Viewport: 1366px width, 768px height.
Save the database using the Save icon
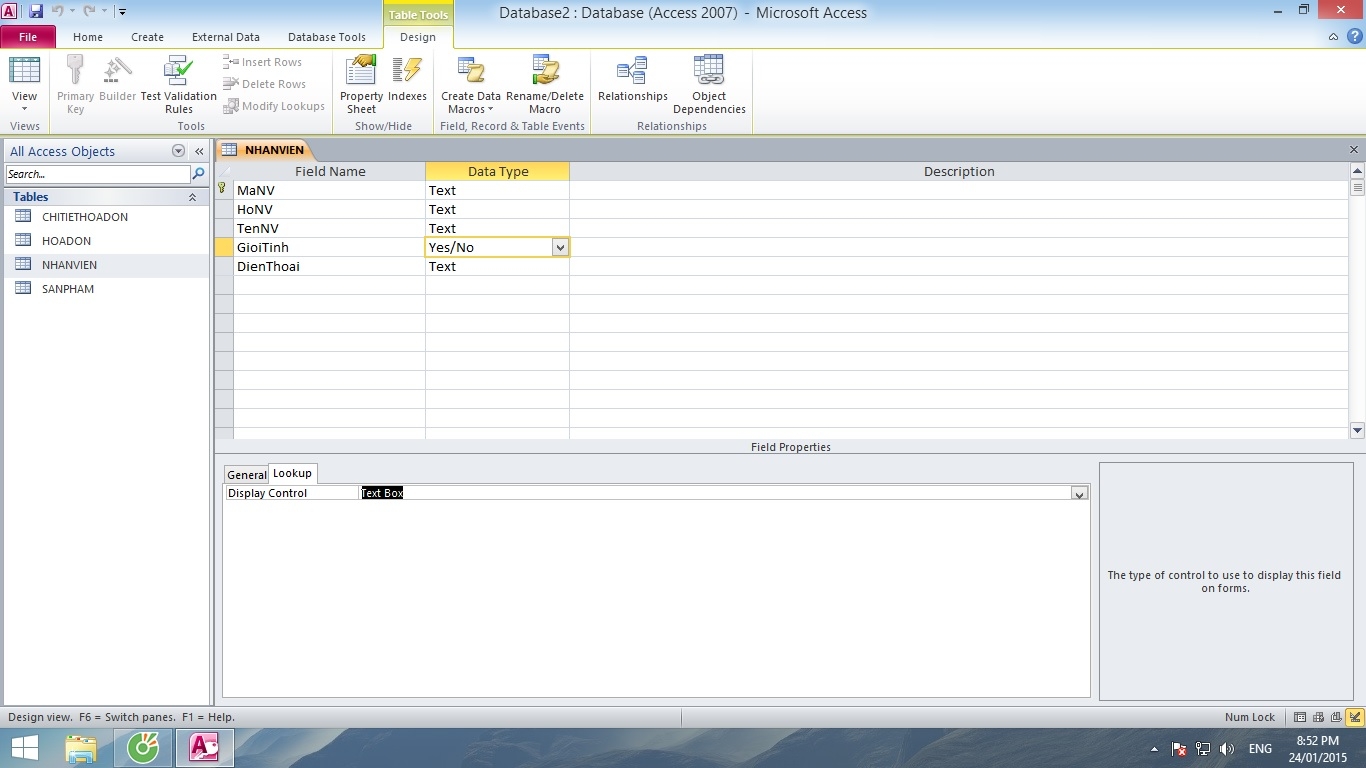coord(36,12)
